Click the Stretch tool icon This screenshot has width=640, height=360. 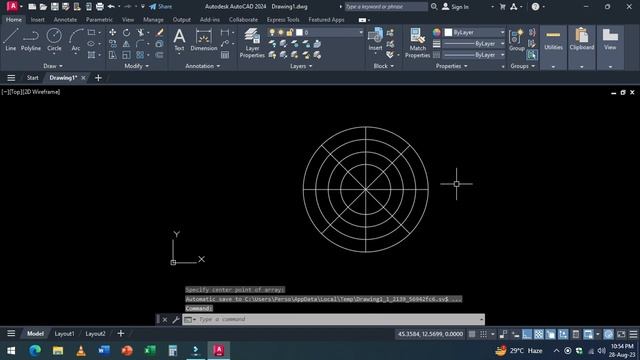113,55
